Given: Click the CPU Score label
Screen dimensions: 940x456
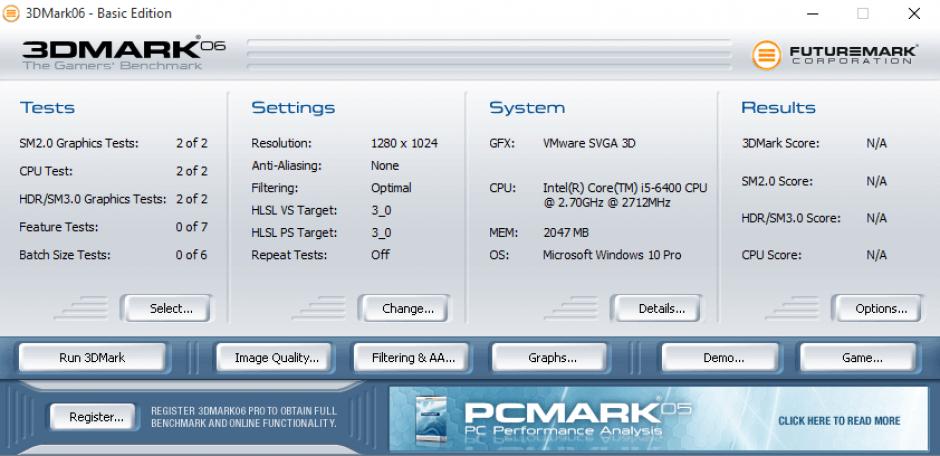Looking at the screenshot, I should 771,255.
